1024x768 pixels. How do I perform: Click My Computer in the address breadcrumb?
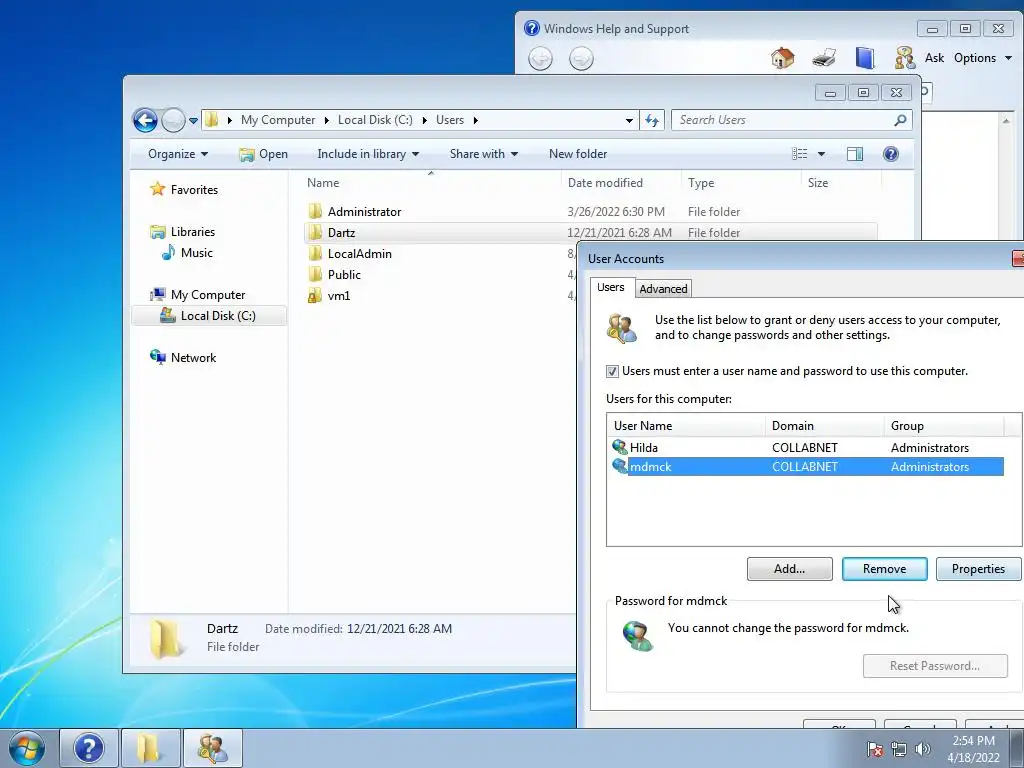[x=278, y=120]
